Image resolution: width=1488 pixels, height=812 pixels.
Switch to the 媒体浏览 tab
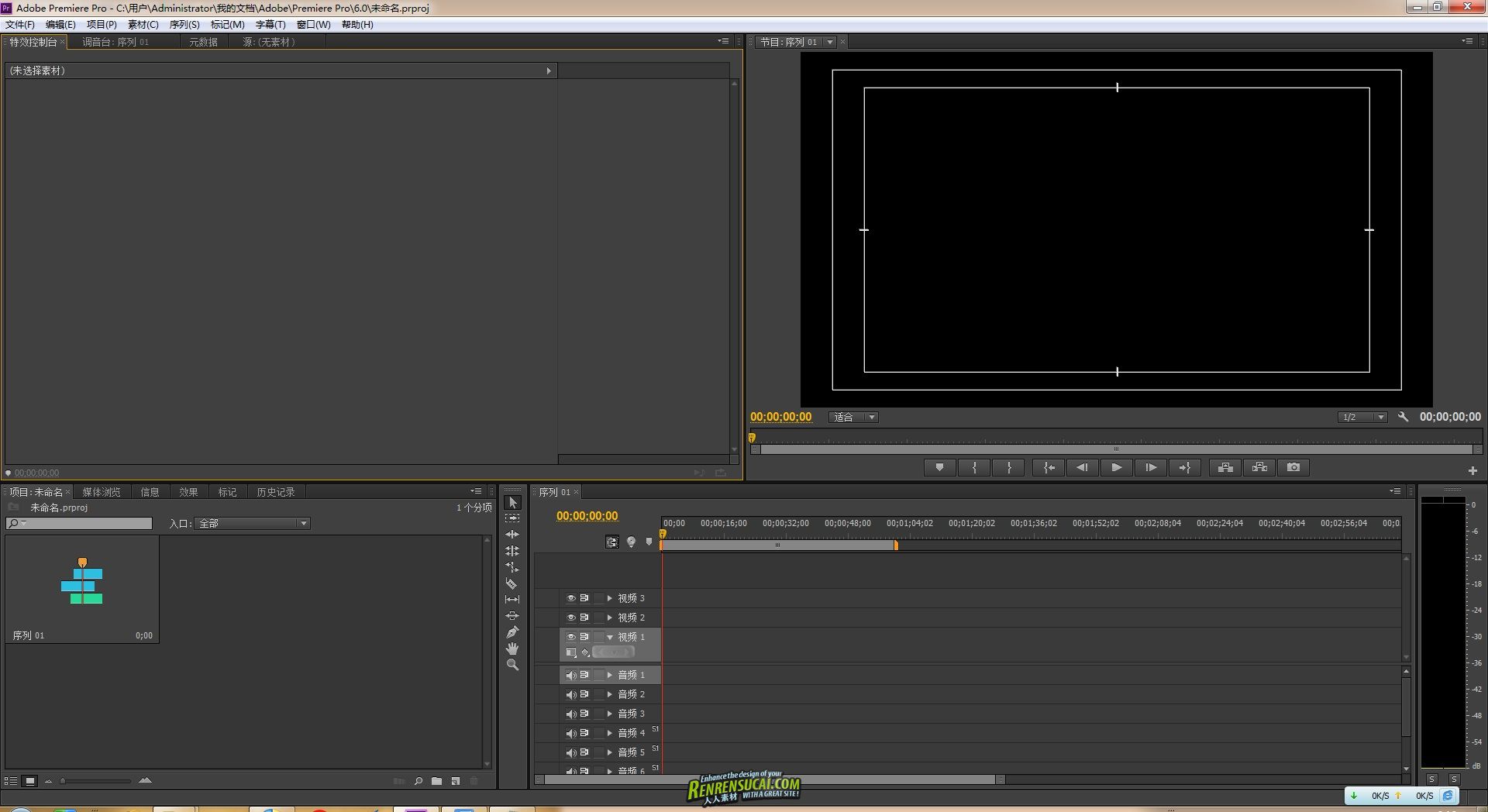[102, 492]
